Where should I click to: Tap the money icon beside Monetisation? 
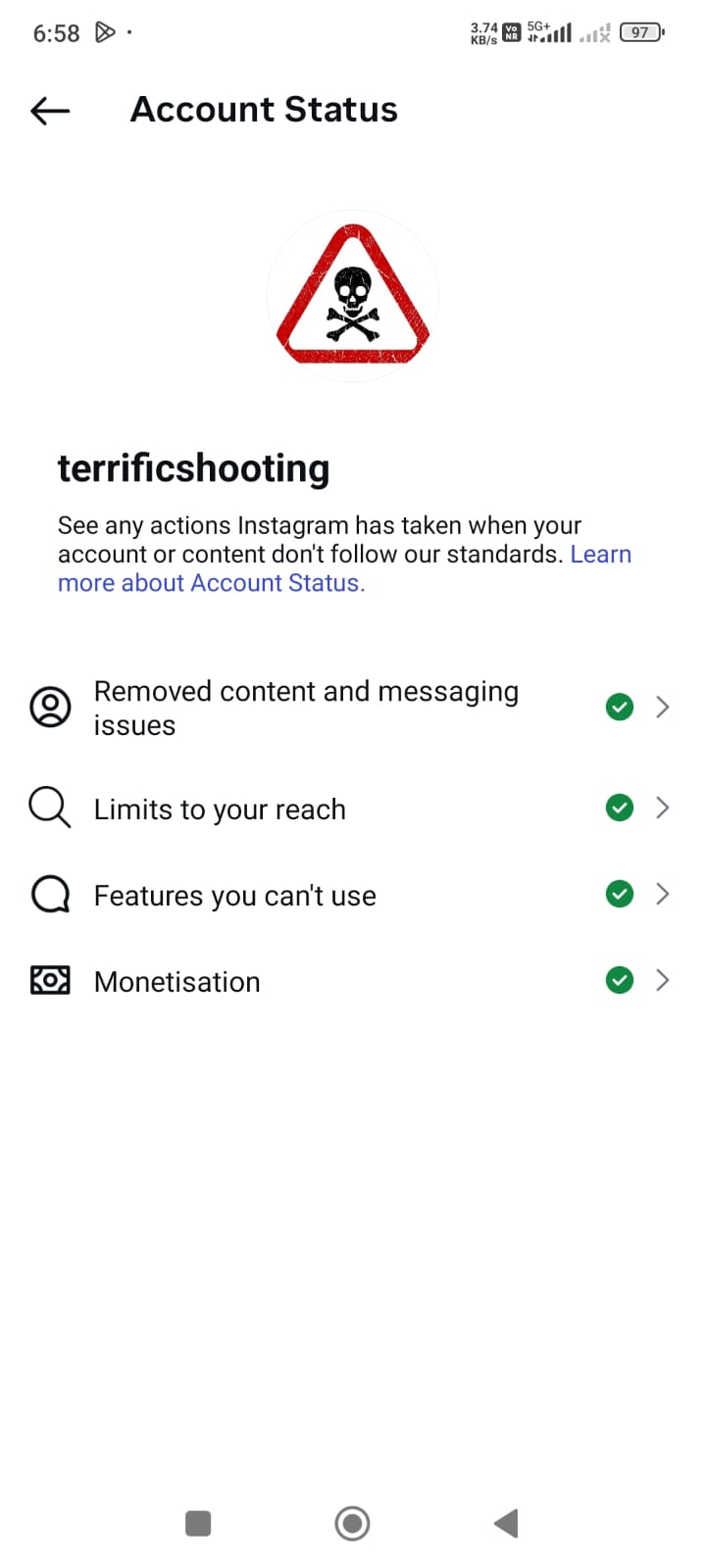tap(50, 980)
